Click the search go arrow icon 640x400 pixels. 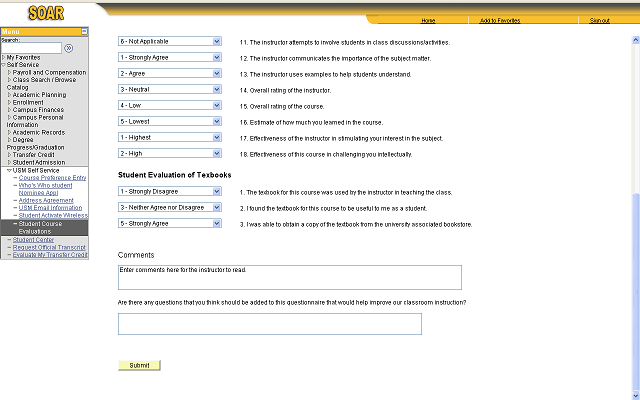[69, 48]
